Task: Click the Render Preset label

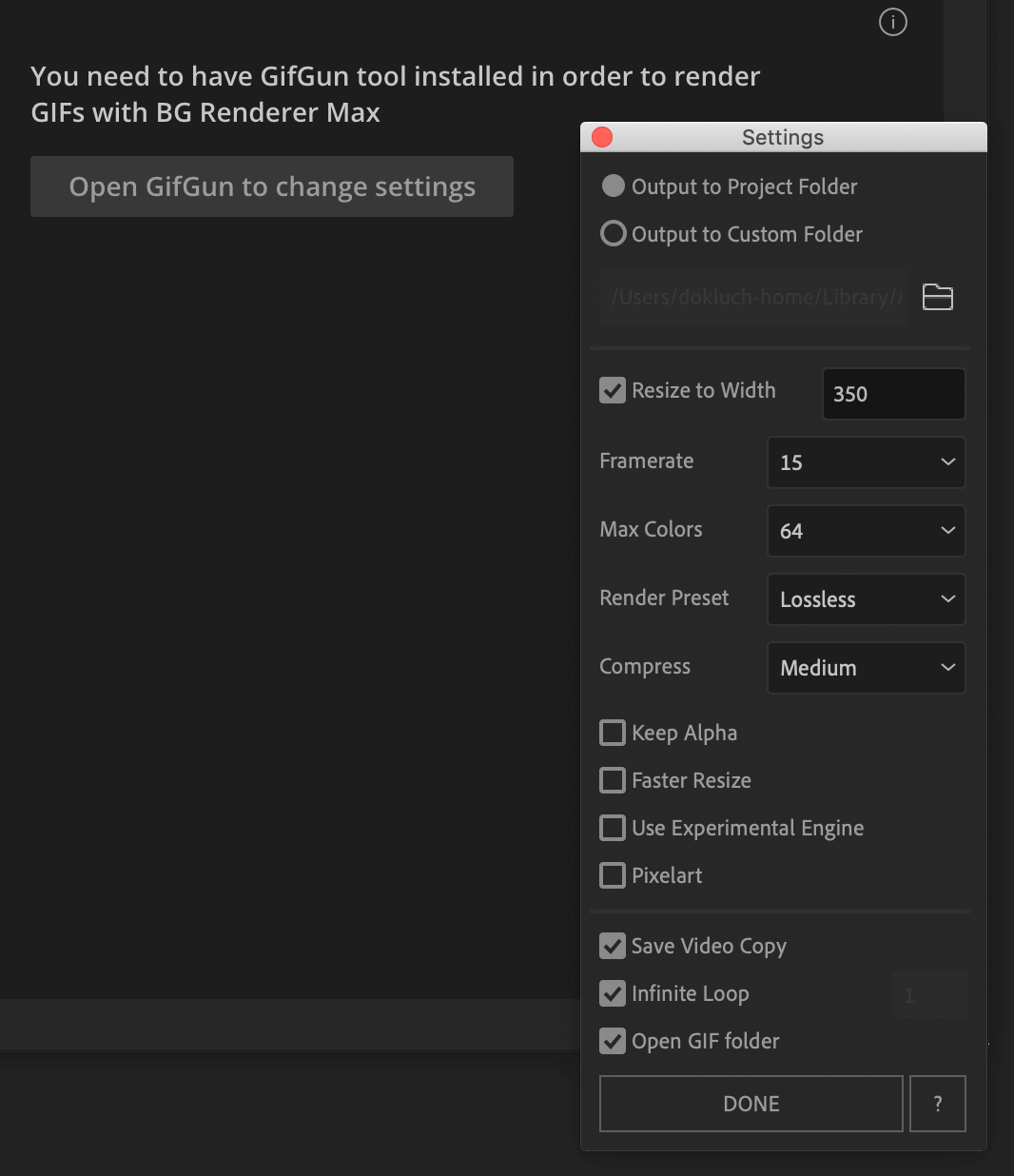Action: 665,598
